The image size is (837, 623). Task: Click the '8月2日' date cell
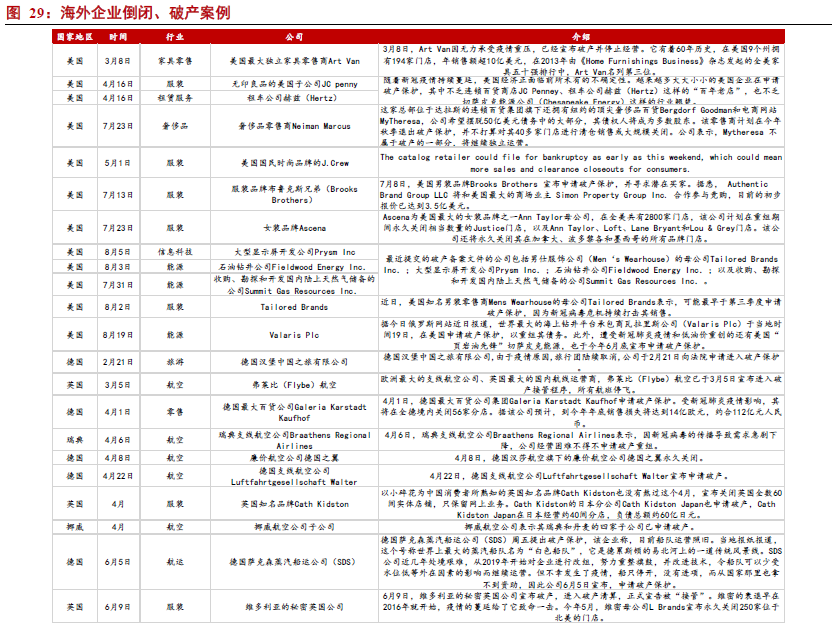point(118,307)
